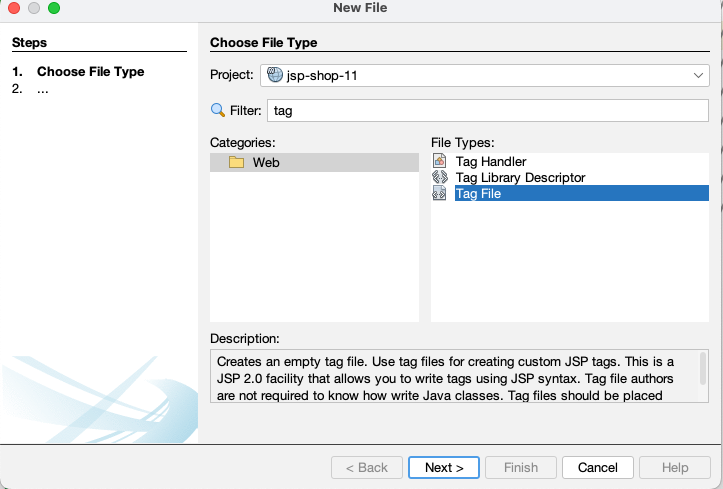Select the Tag Library Descriptor label

520,177
